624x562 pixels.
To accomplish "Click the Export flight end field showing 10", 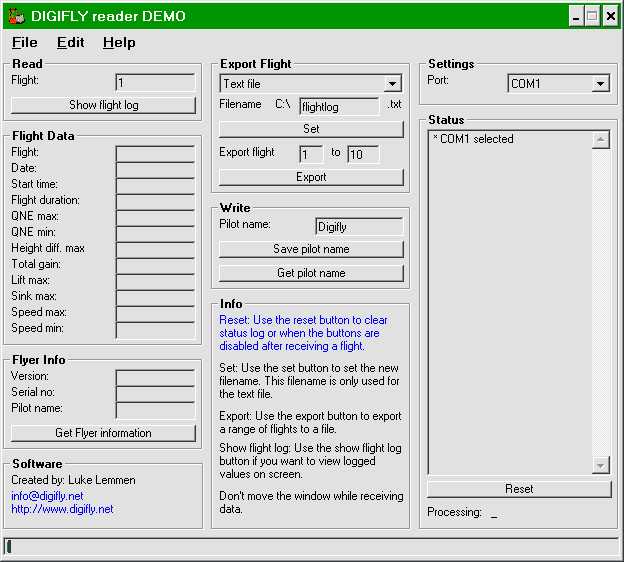I will point(363,154).
